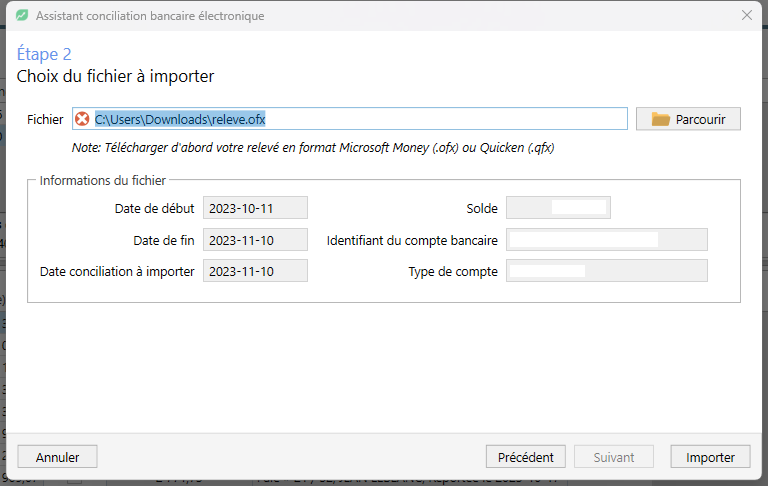Click 'Choix du fichier à importer' title
The height and width of the screenshot is (486, 768).
pyautogui.click(x=116, y=76)
